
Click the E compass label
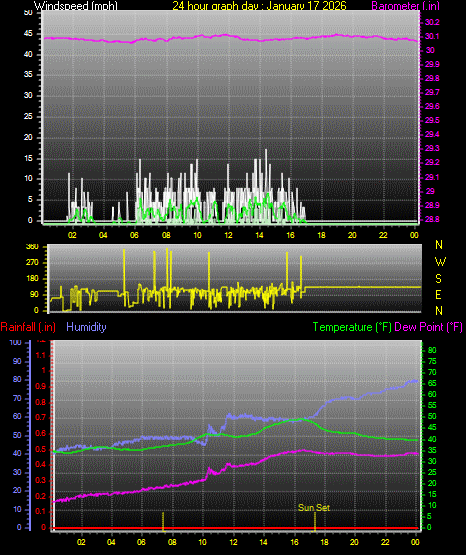point(438,295)
